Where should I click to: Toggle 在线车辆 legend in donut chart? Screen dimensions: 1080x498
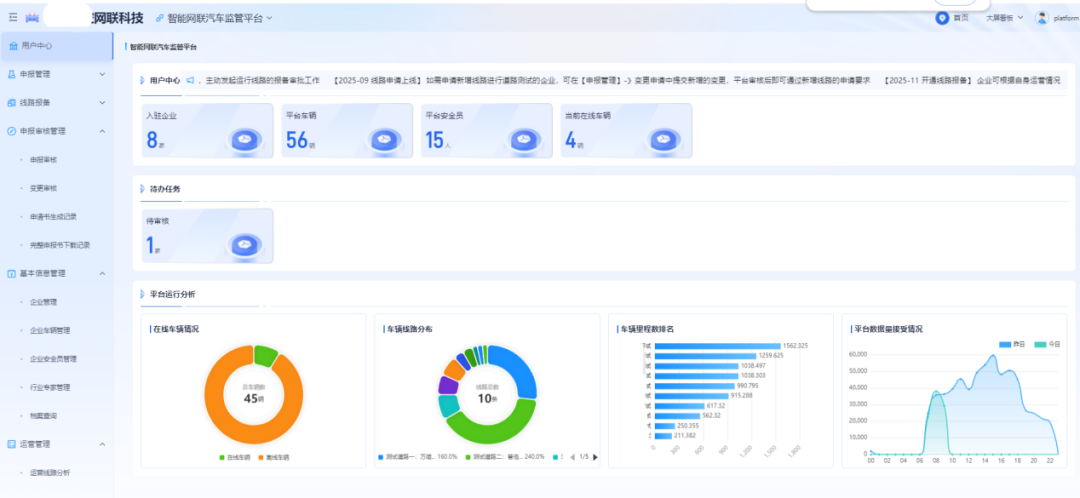pyautogui.click(x=235, y=457)
